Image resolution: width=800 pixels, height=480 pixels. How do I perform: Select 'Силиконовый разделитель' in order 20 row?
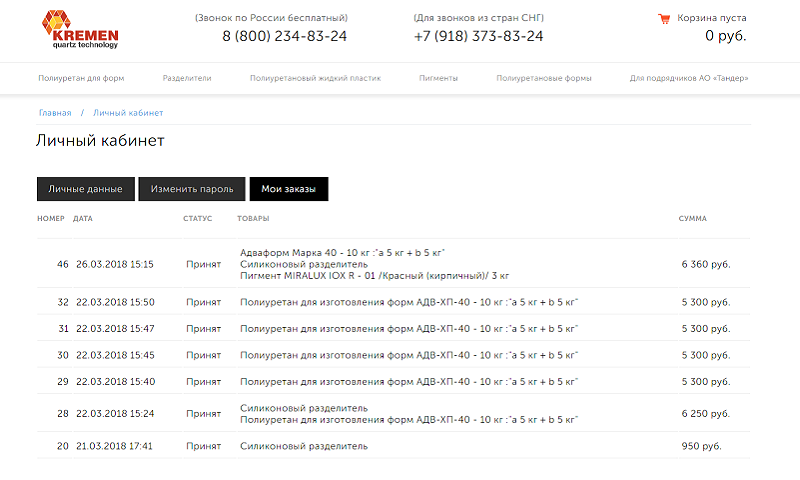coord(304,446)
